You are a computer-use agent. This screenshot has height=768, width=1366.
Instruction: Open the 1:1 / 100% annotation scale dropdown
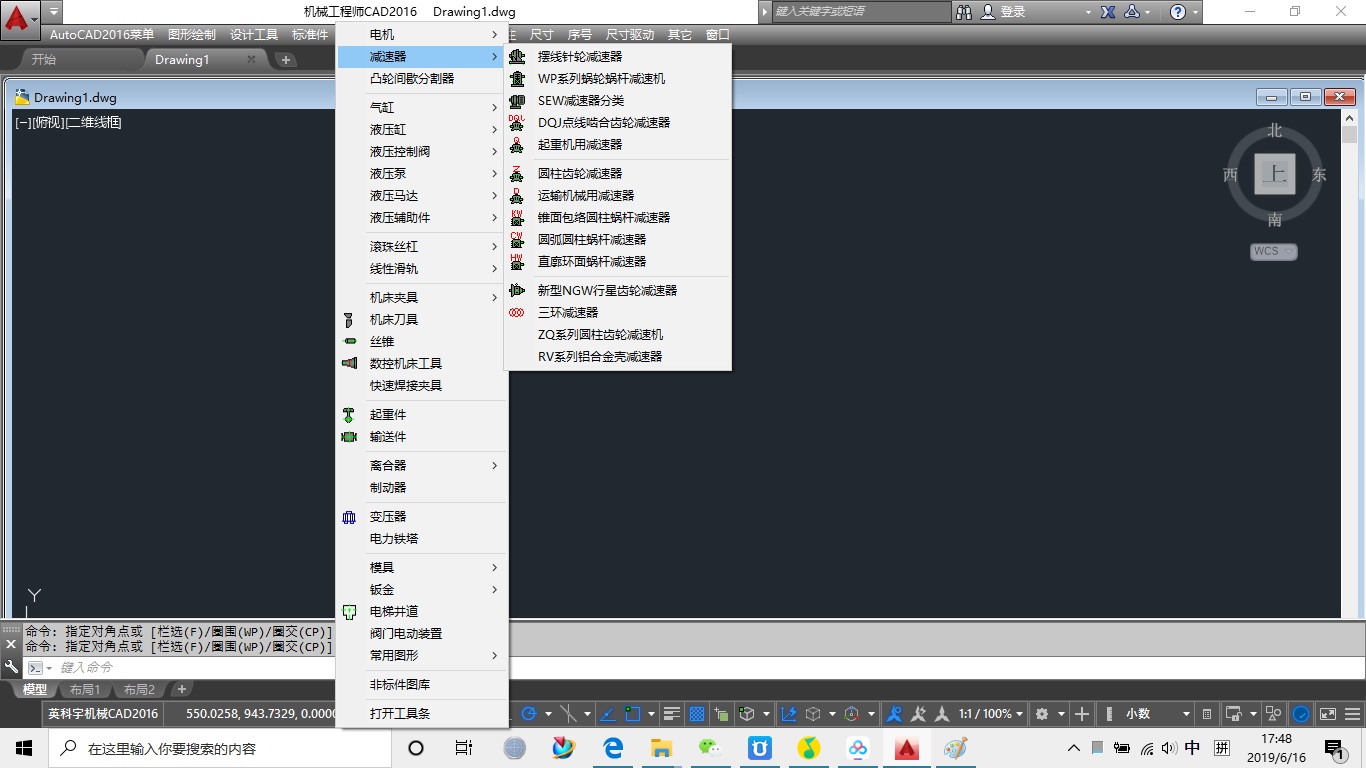[991, 714]
